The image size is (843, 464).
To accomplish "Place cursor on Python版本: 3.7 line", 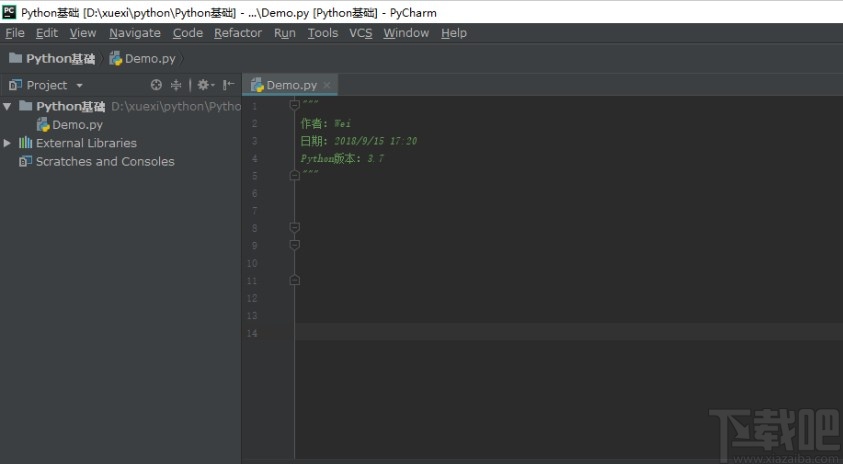I will coord(342,159).
